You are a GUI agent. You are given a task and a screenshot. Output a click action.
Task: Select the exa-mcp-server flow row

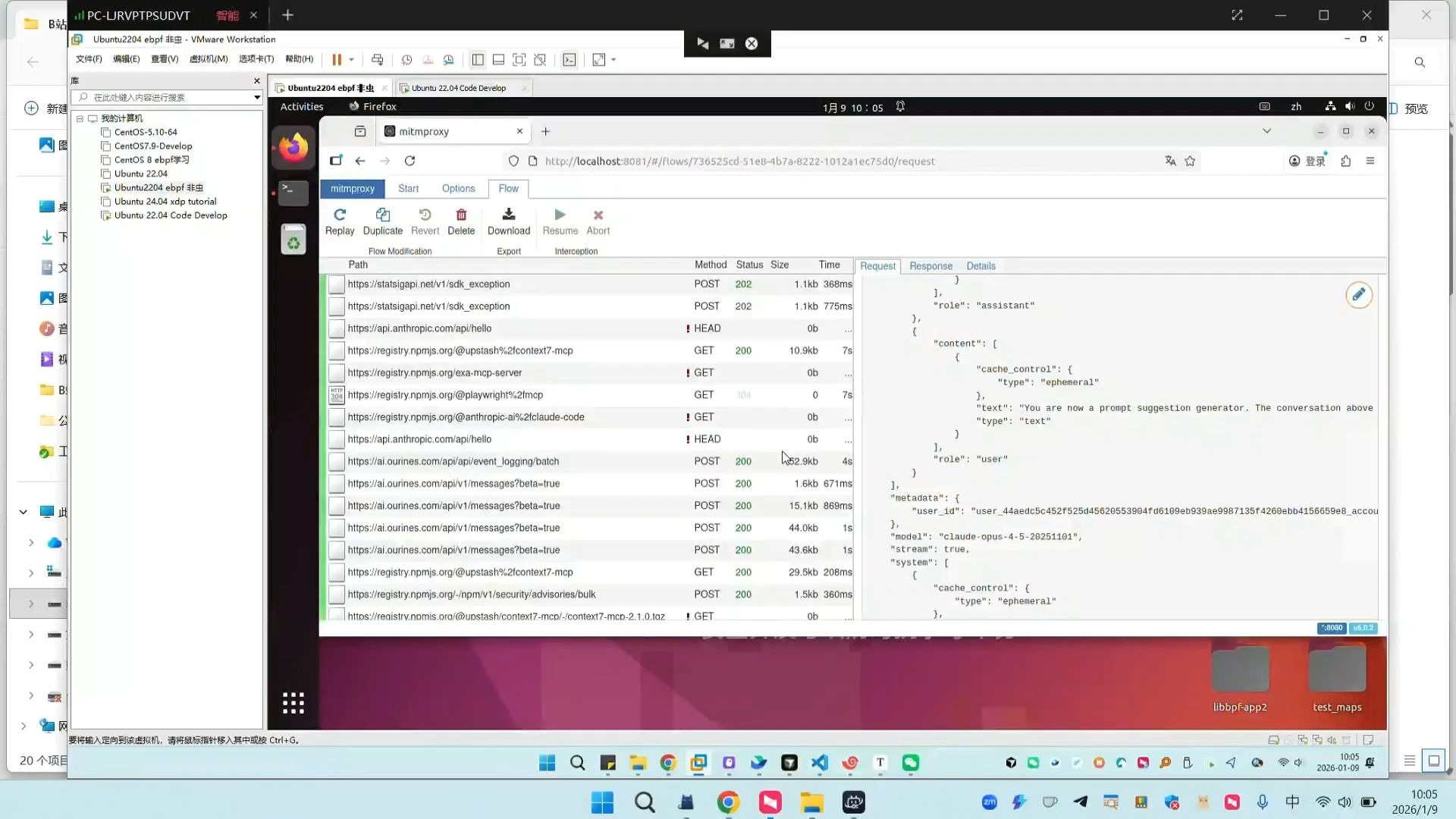tap(435, 373)
